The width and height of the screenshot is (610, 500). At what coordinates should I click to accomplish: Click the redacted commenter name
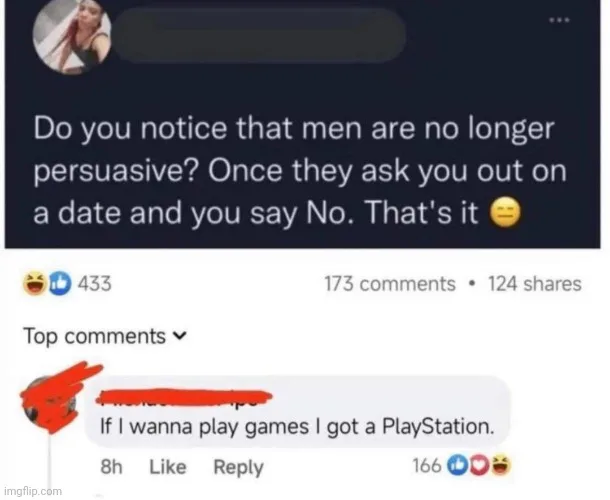pos(184,398)
